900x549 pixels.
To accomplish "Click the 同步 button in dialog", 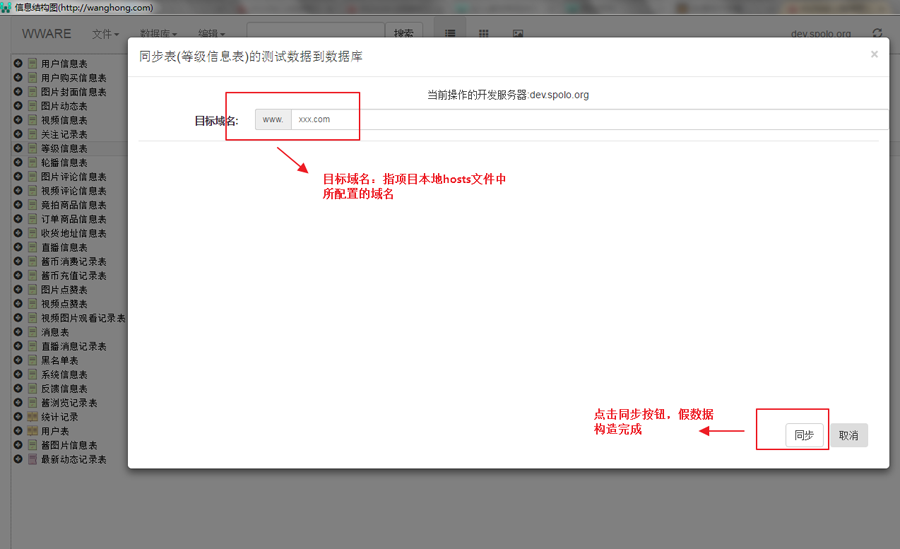I will [804, 435].
